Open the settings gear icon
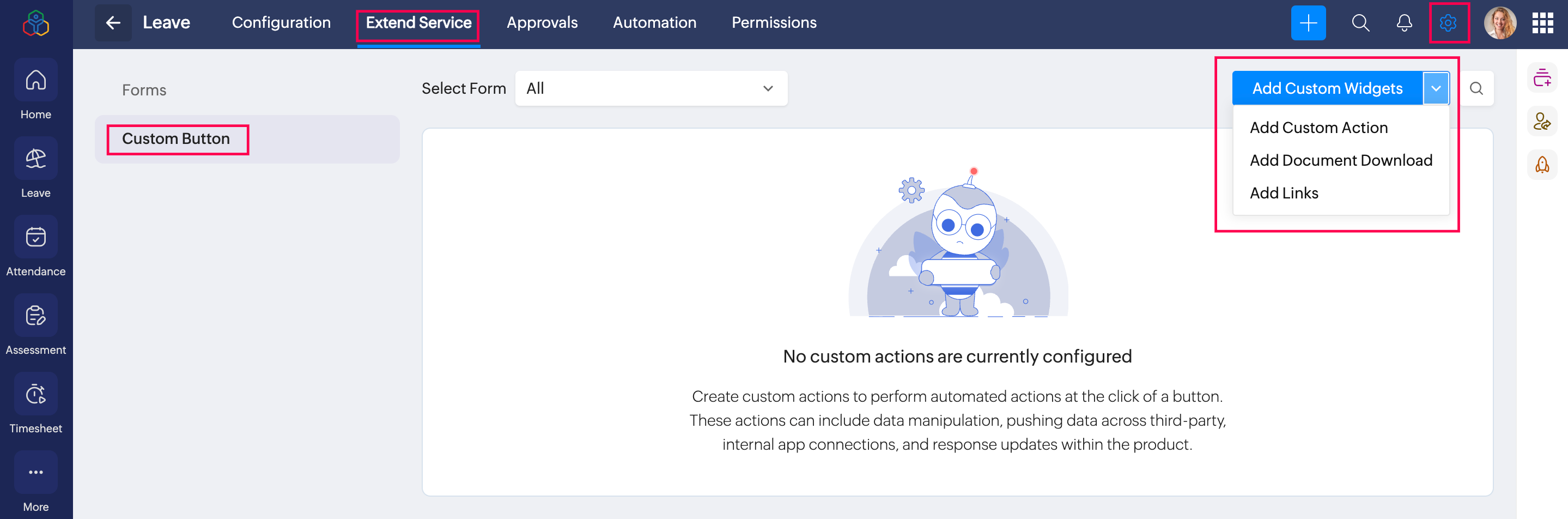Viewport: 1568px width, 519px height. point(1448,23)
